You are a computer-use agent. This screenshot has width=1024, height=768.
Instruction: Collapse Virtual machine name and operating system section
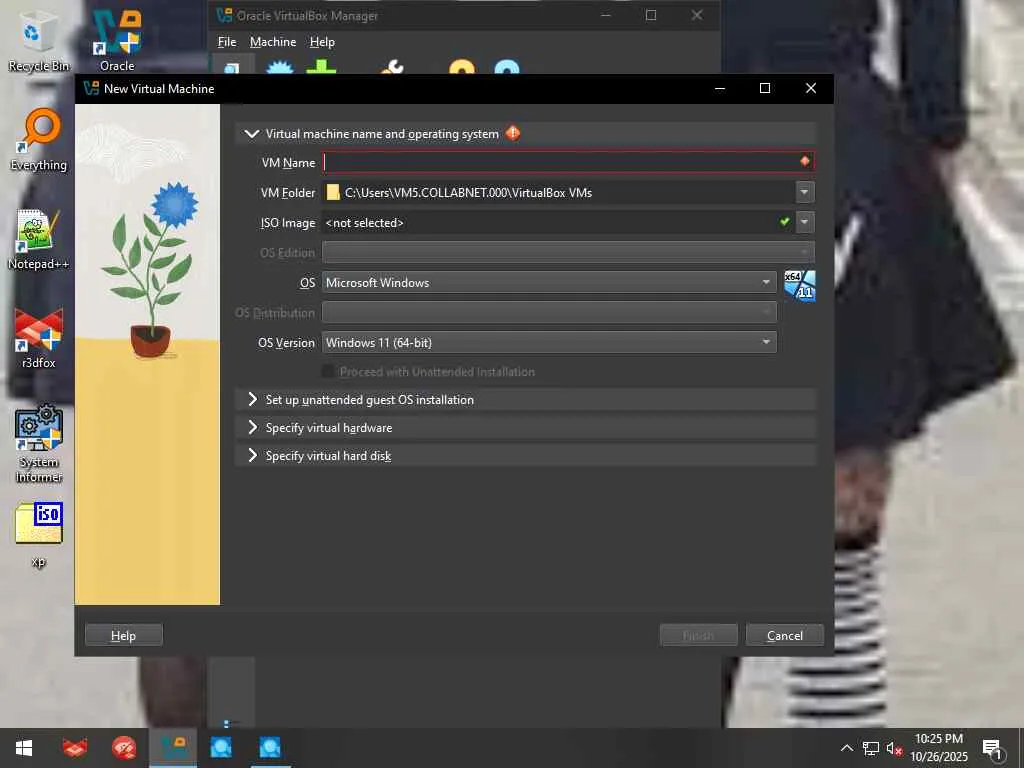[x=251, y=133]
